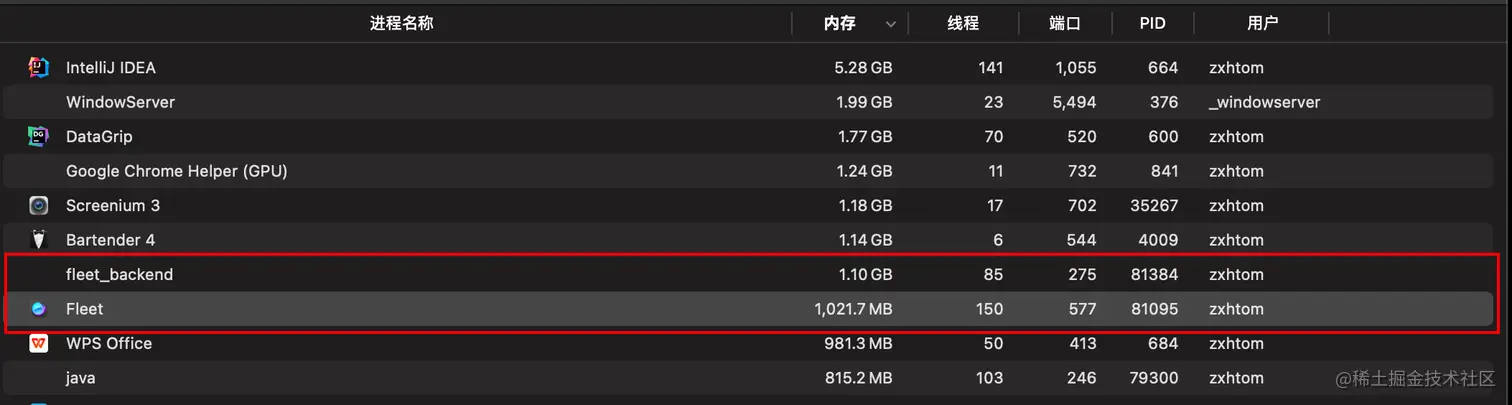Sort by PID column header
This screenshot has width=1512, height=405.
[x=1152, y=23]
